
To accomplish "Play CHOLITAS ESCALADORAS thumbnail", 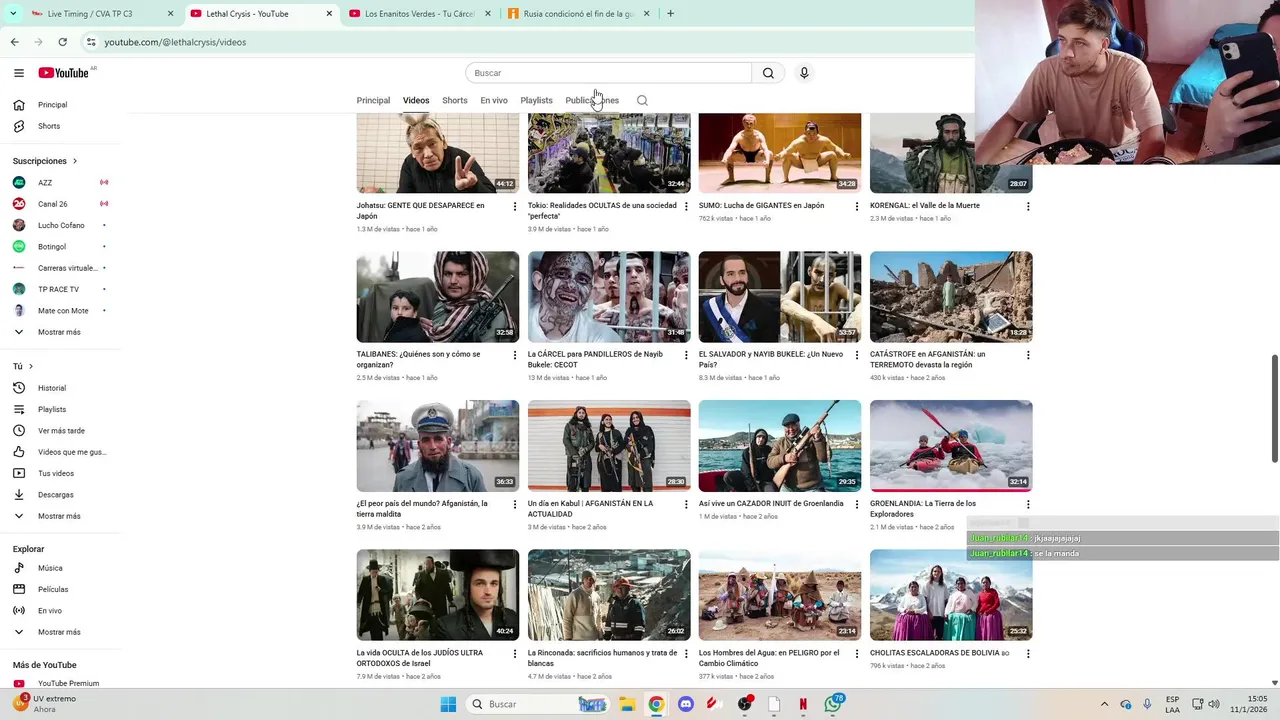I will (x=951, y=595).
